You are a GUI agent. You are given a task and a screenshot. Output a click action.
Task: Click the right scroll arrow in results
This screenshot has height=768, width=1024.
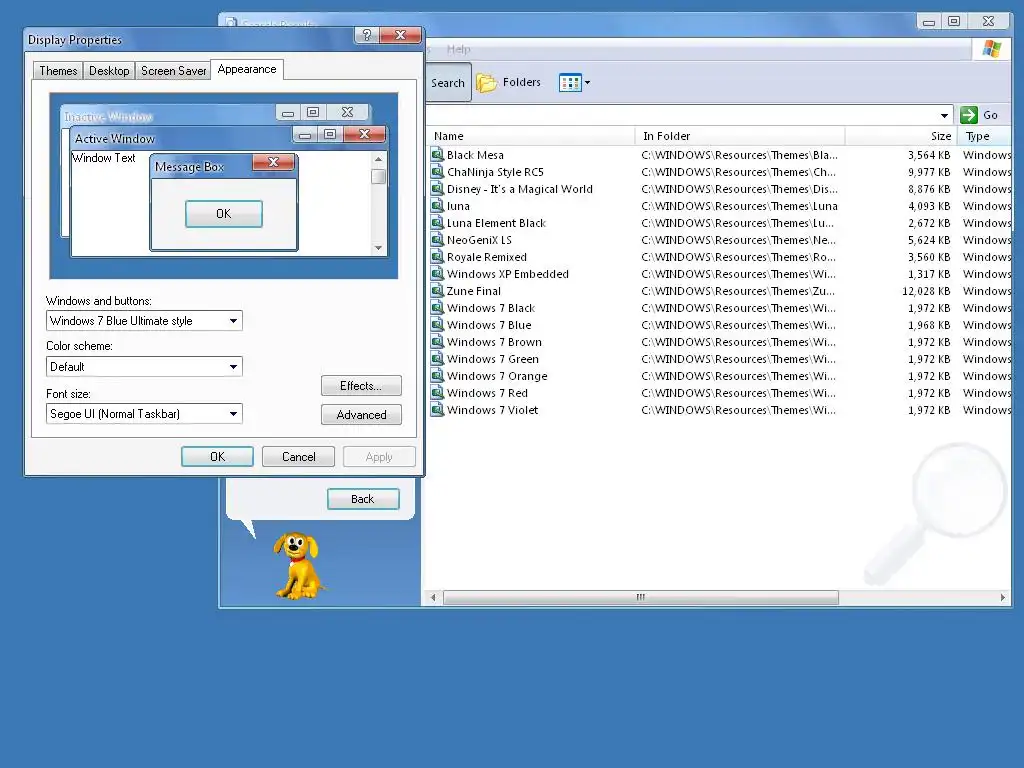(1003, 597)
